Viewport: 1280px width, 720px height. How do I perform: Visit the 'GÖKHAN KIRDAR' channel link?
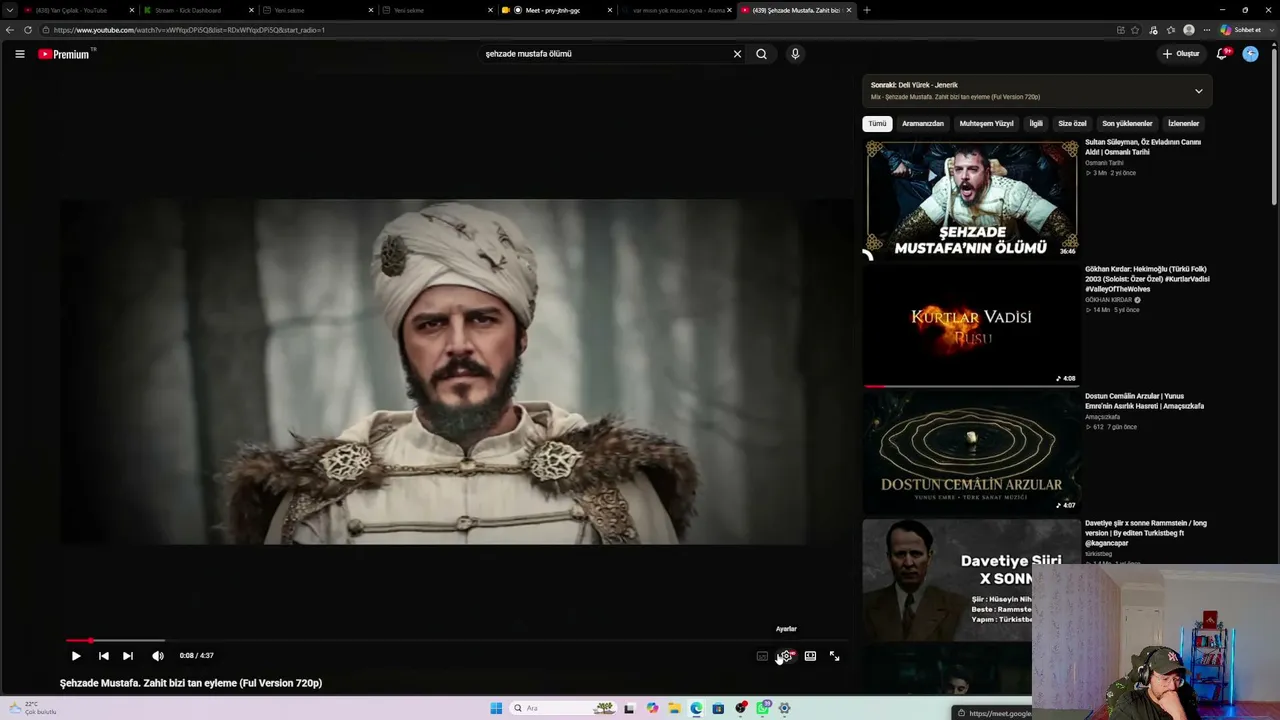tap(1108, 300)
